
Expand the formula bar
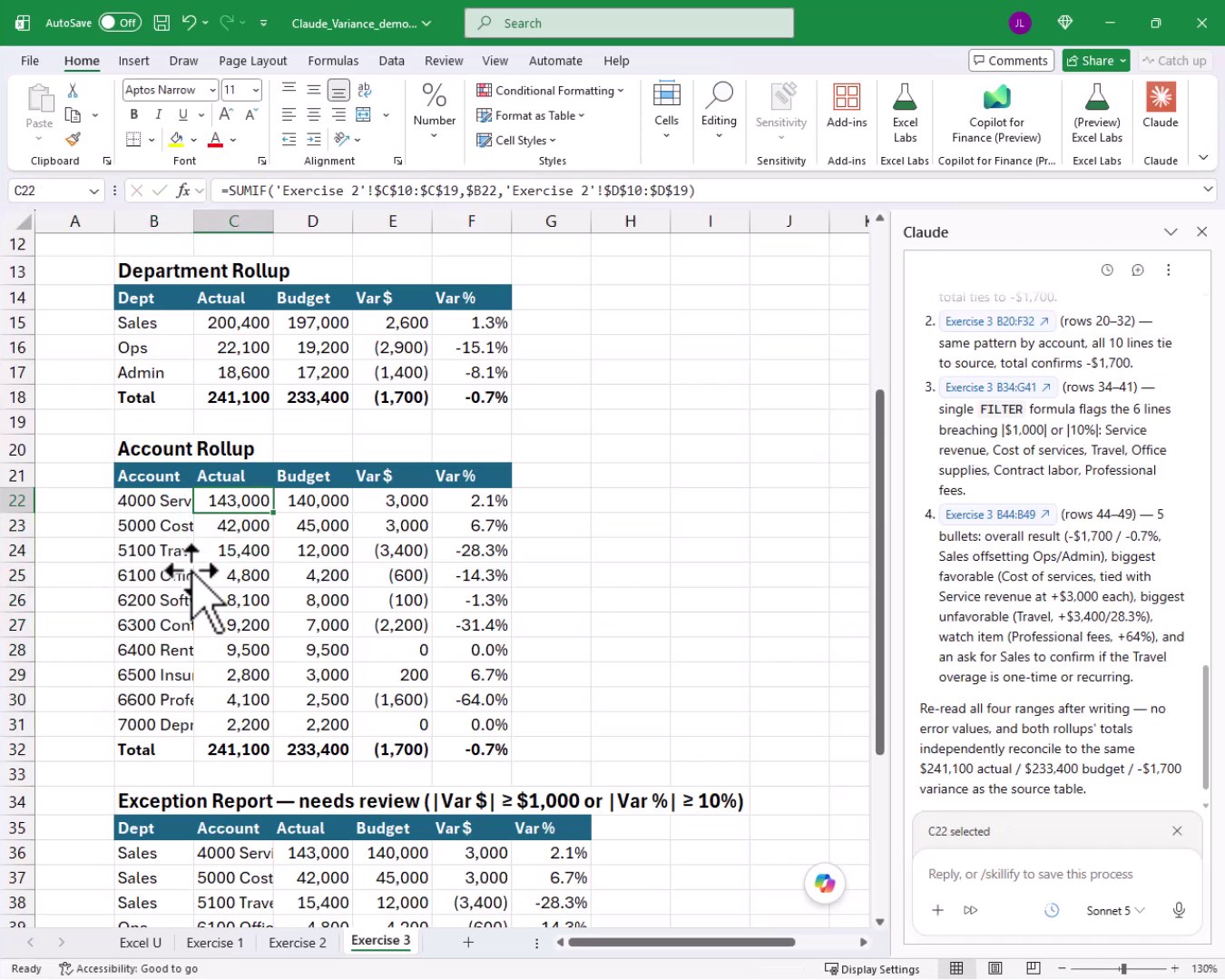click(1208, 190)
